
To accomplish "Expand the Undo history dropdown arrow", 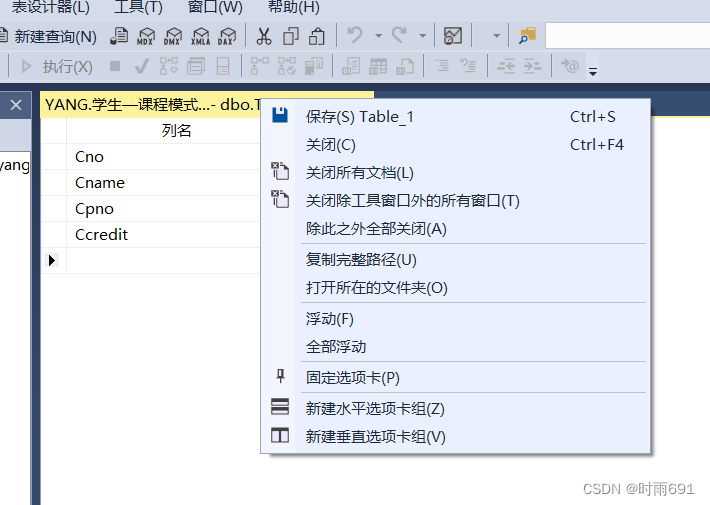I will (x=378, y=35).
